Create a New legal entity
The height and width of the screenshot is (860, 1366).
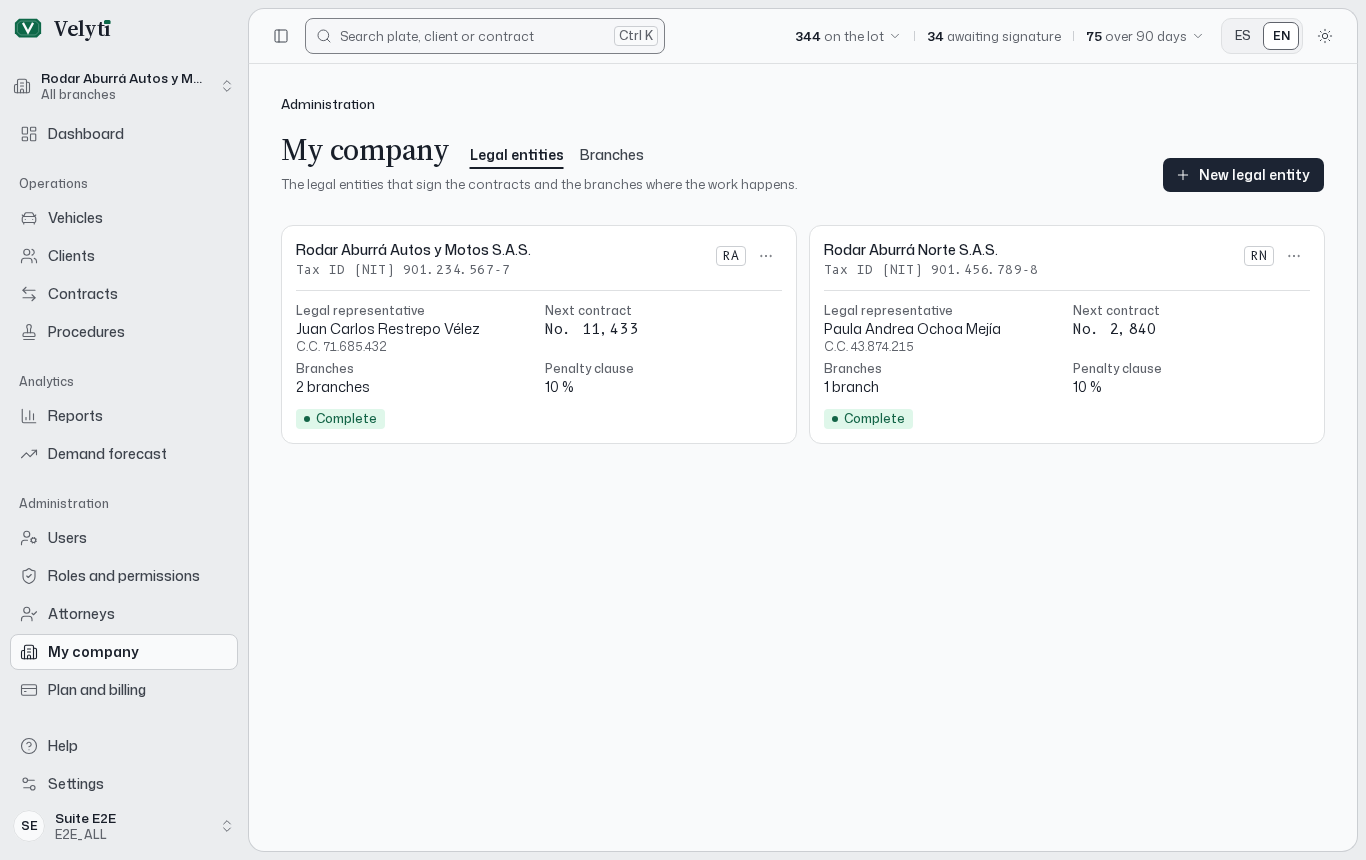[1243, 175]
